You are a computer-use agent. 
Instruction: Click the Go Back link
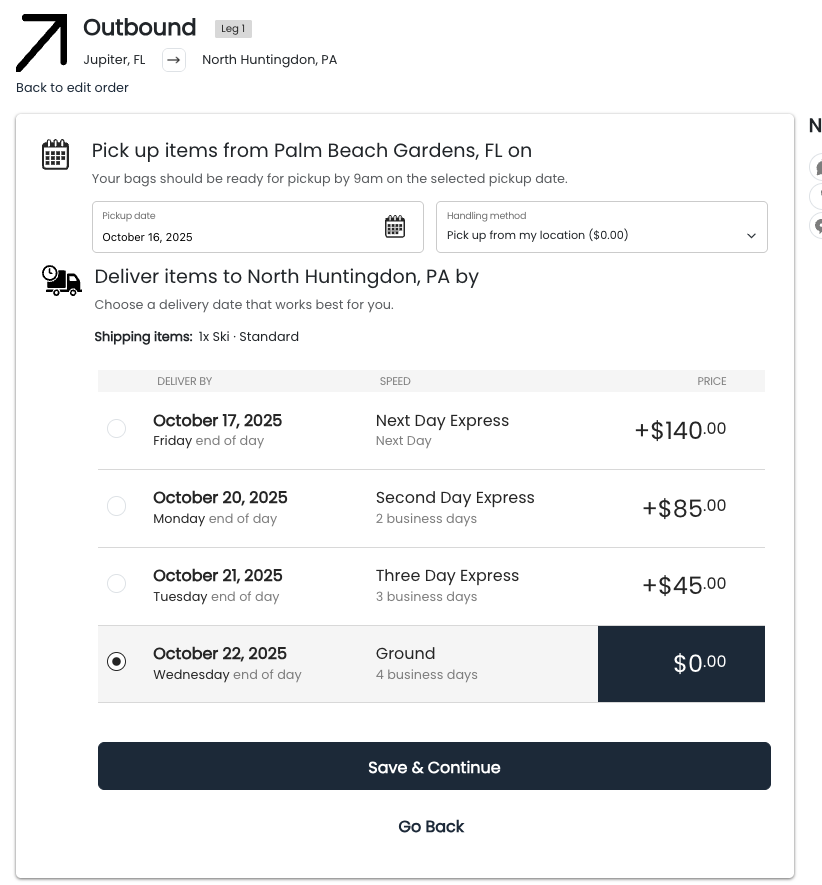[x=431, y=826]
